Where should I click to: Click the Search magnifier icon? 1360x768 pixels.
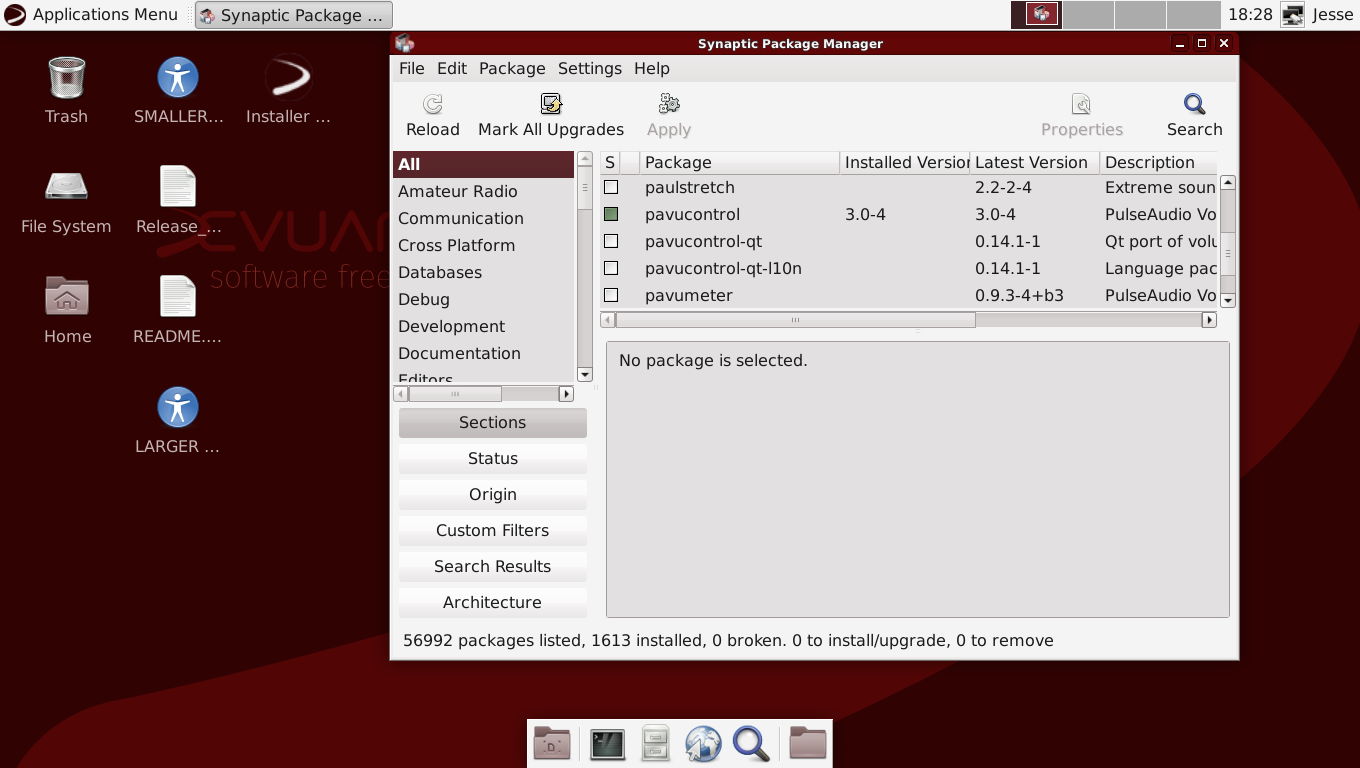click(1194, 104)
